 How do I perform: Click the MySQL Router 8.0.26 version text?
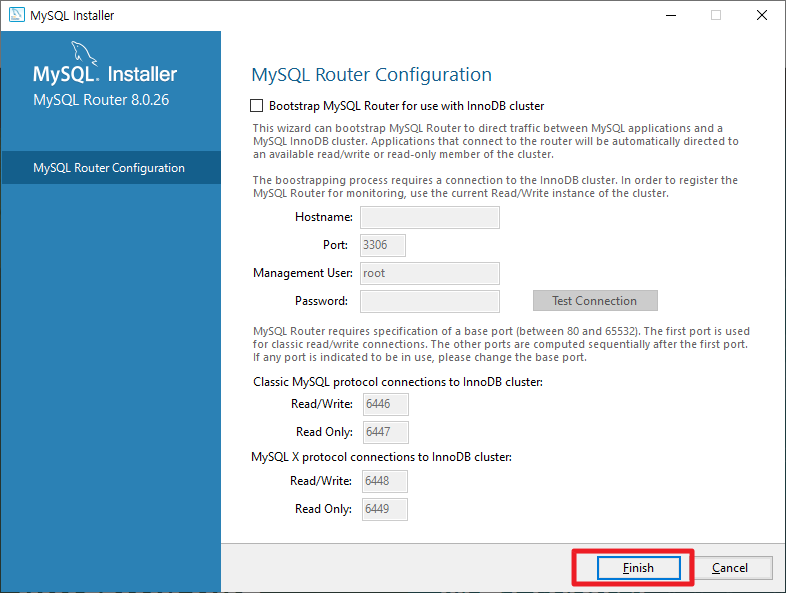pos(101,100)
